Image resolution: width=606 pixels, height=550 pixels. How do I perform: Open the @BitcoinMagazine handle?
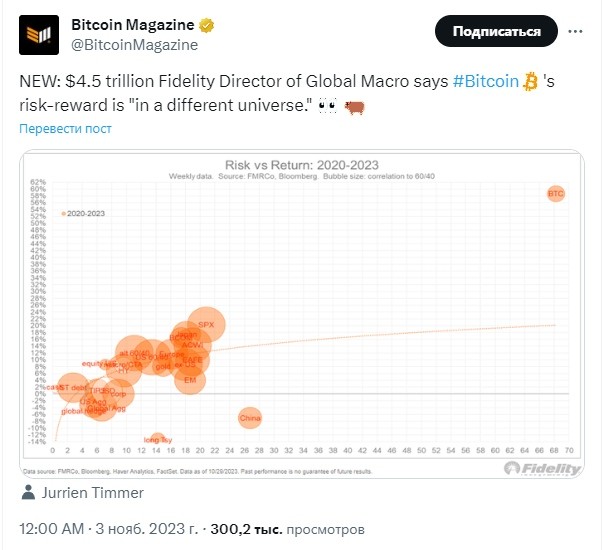[x=134, y=45]
